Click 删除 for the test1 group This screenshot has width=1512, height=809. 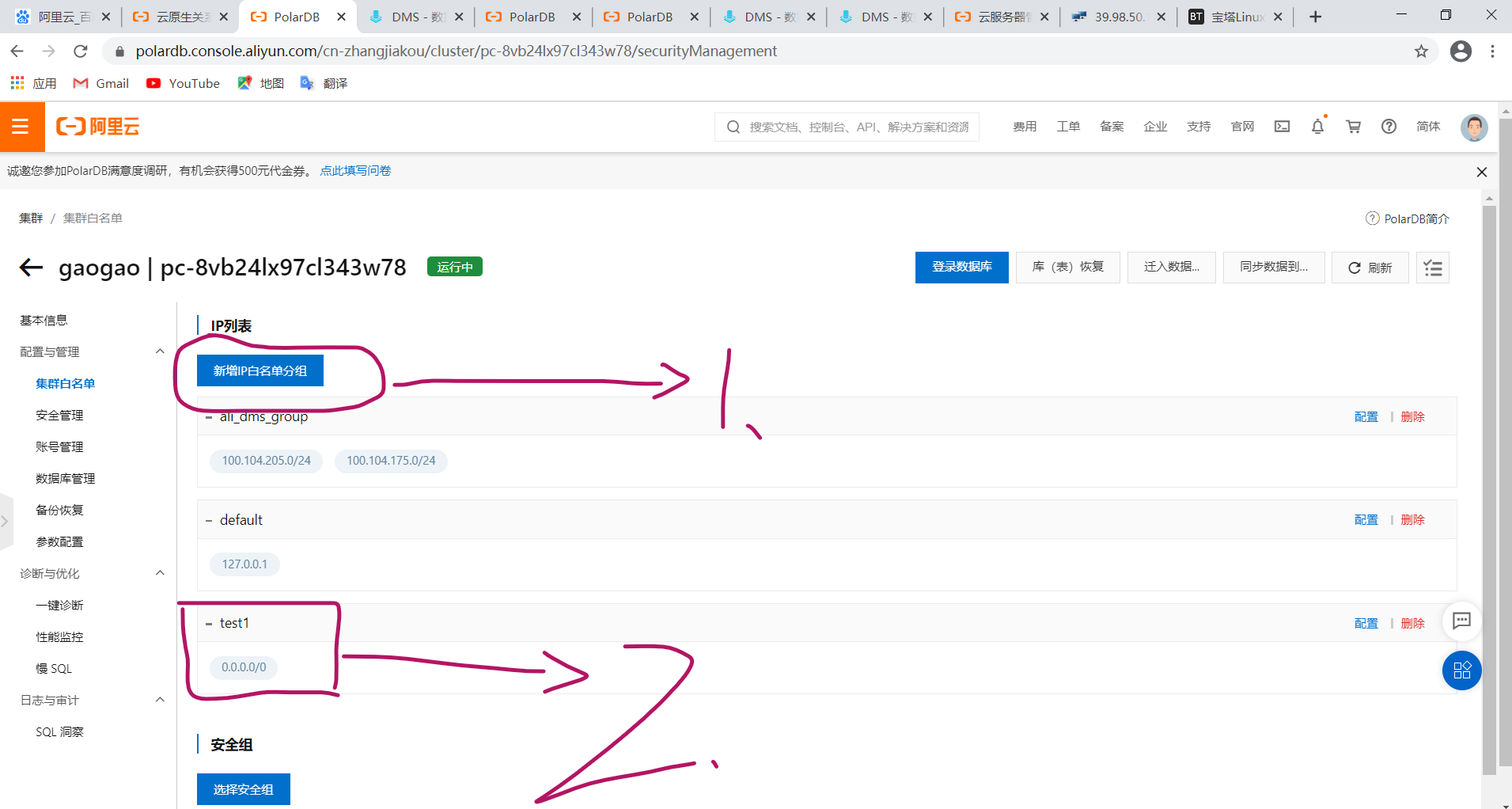[x=1412, y=623]
